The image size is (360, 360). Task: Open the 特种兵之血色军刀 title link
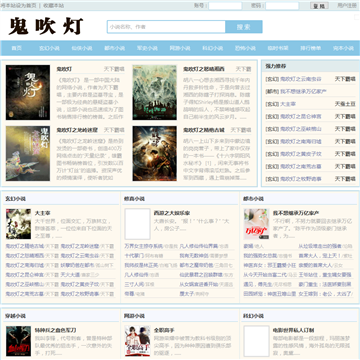point(55,330)
